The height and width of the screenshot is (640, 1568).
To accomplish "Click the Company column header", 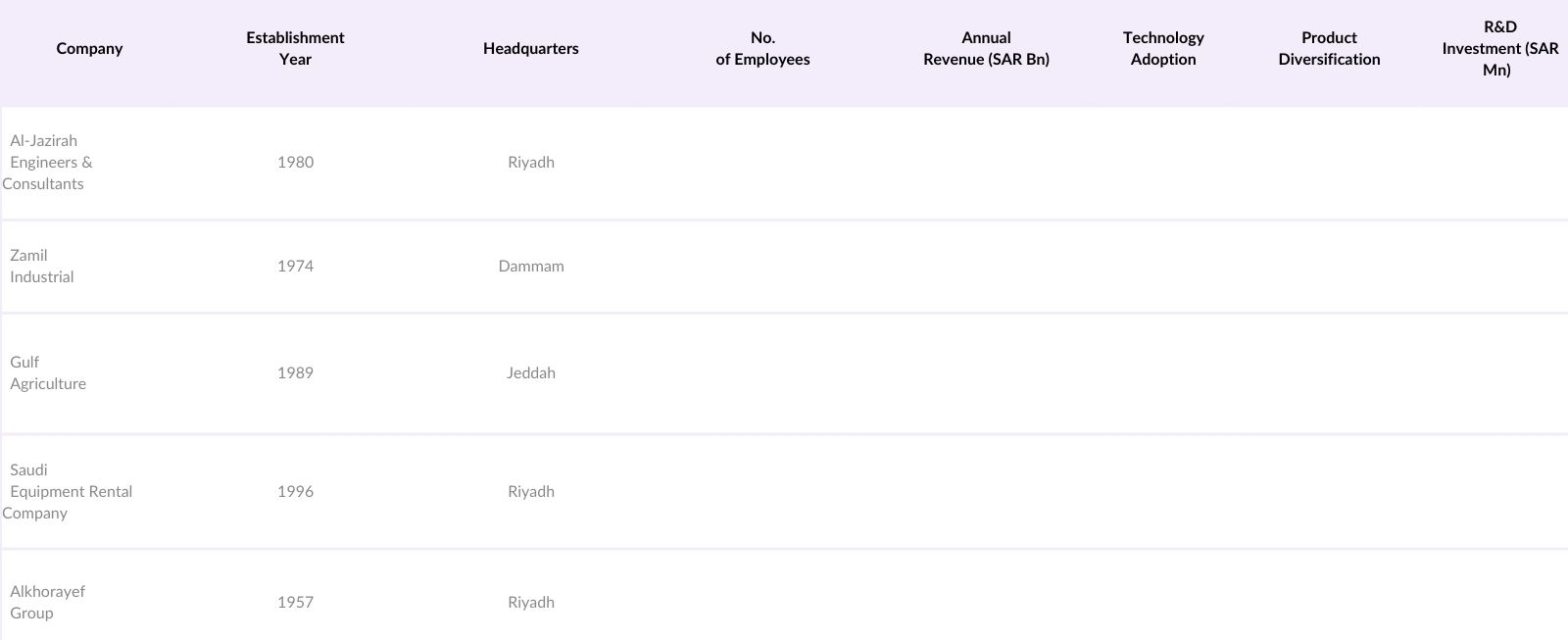I will (89, 49).
